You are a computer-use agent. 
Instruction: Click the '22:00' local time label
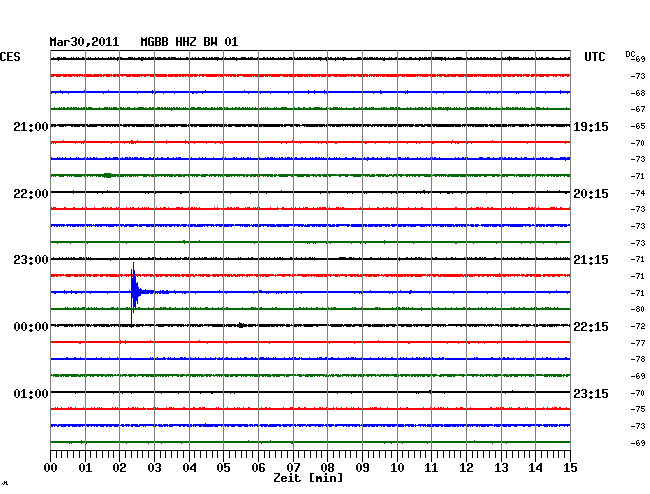[x=31, y=194]
